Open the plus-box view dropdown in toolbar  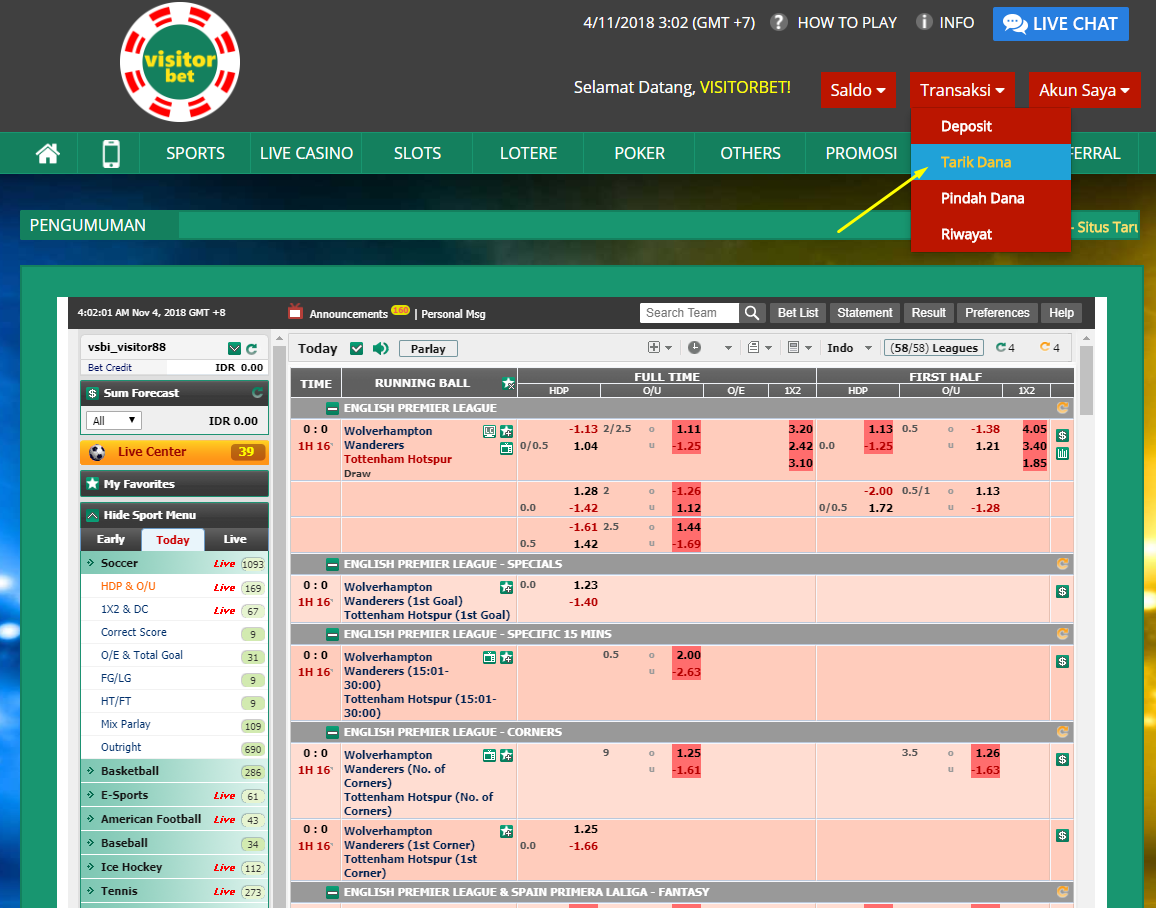click(x=660, y=348)
